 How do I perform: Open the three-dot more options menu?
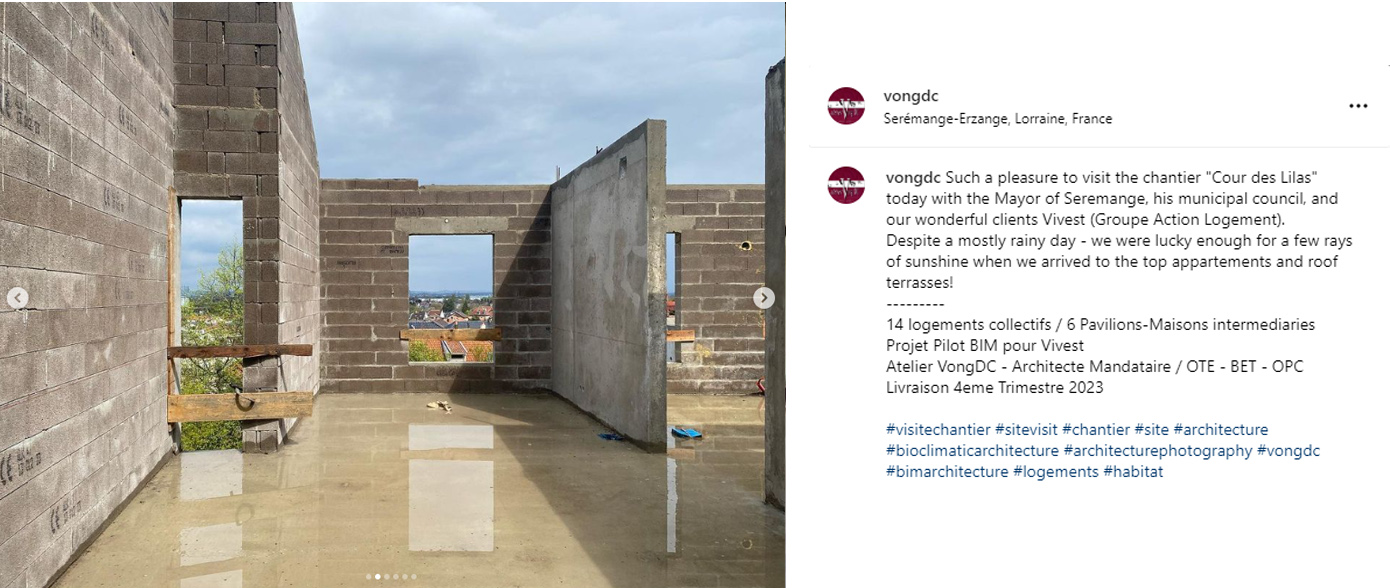(x=1357, y=106)
